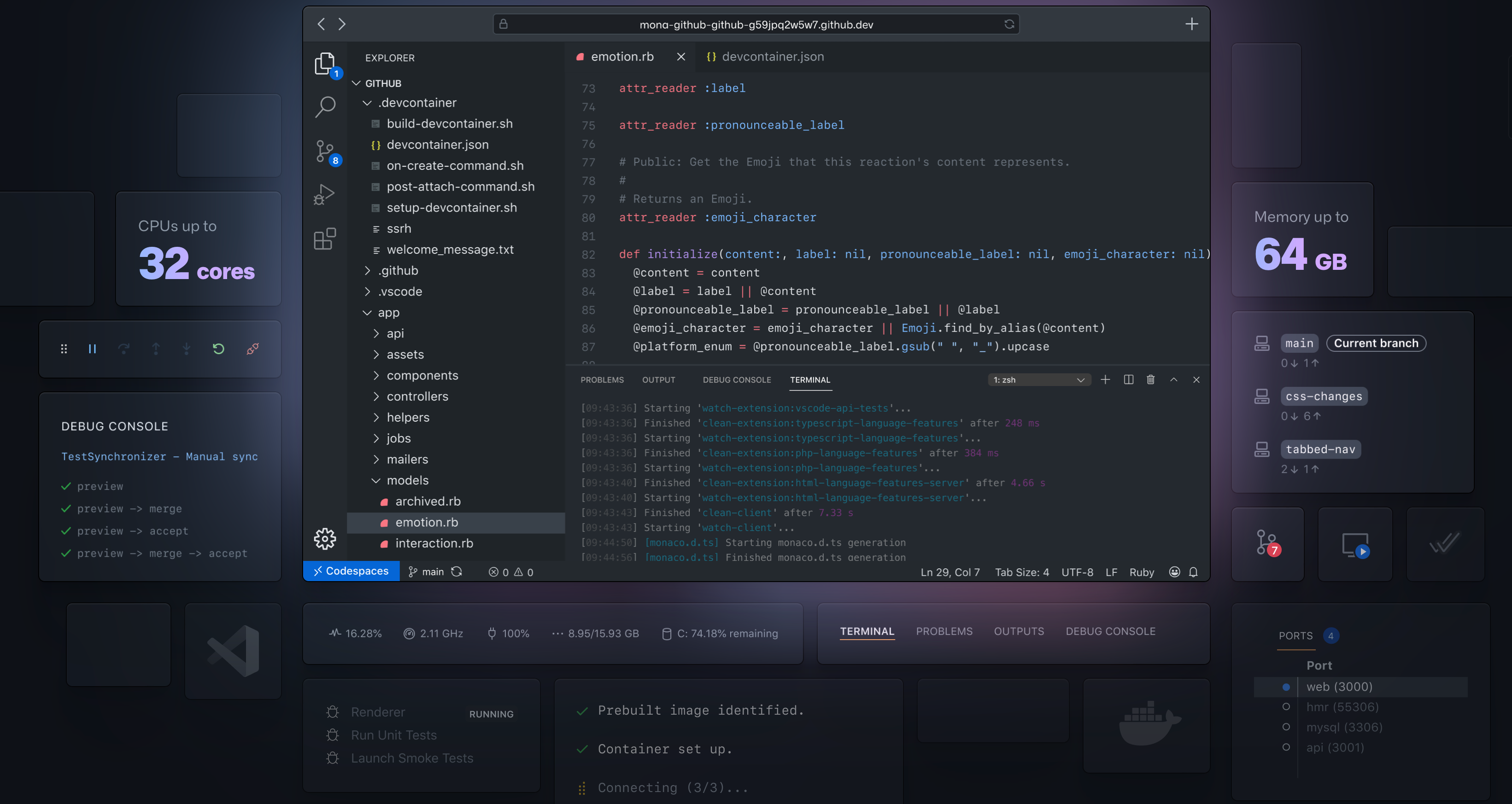Viewport: 1512px width, 804px height.
Task: Open Source Control view with badge 8
Action: click(x=325, y=151)
